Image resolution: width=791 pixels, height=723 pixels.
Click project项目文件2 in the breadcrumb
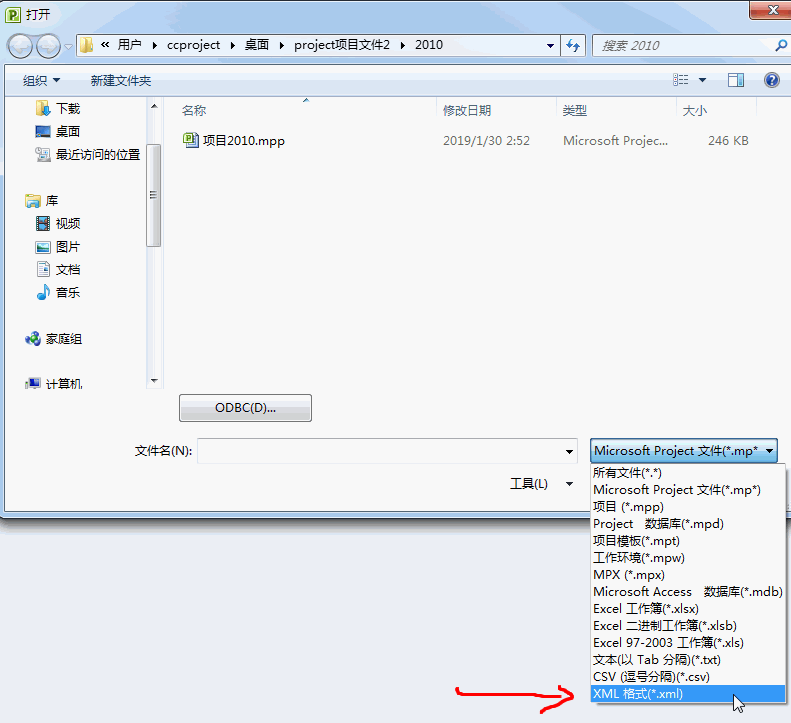tap(342, 45)
